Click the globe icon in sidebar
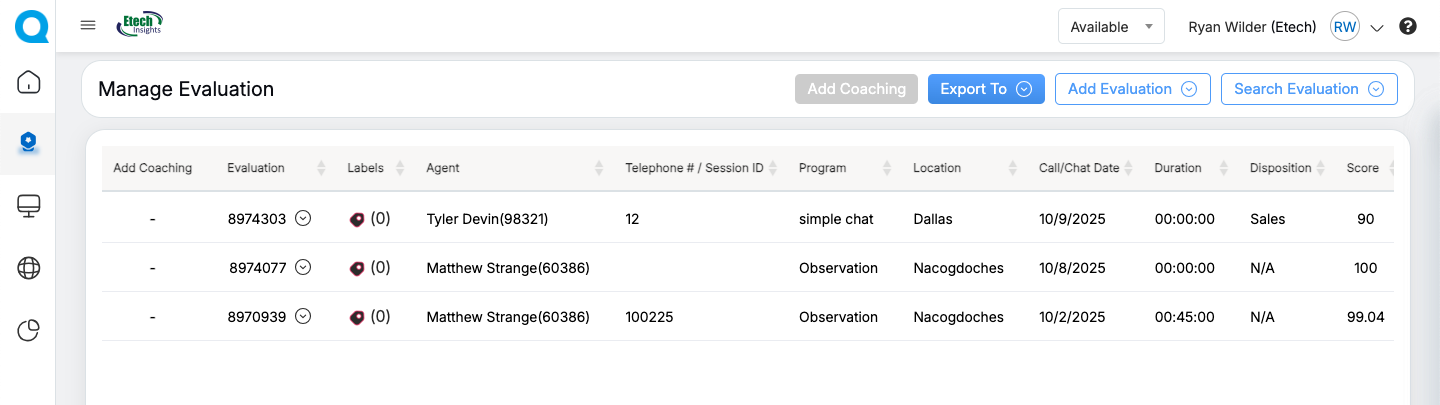The image size is (1440, 405). [x=28, y=268]
